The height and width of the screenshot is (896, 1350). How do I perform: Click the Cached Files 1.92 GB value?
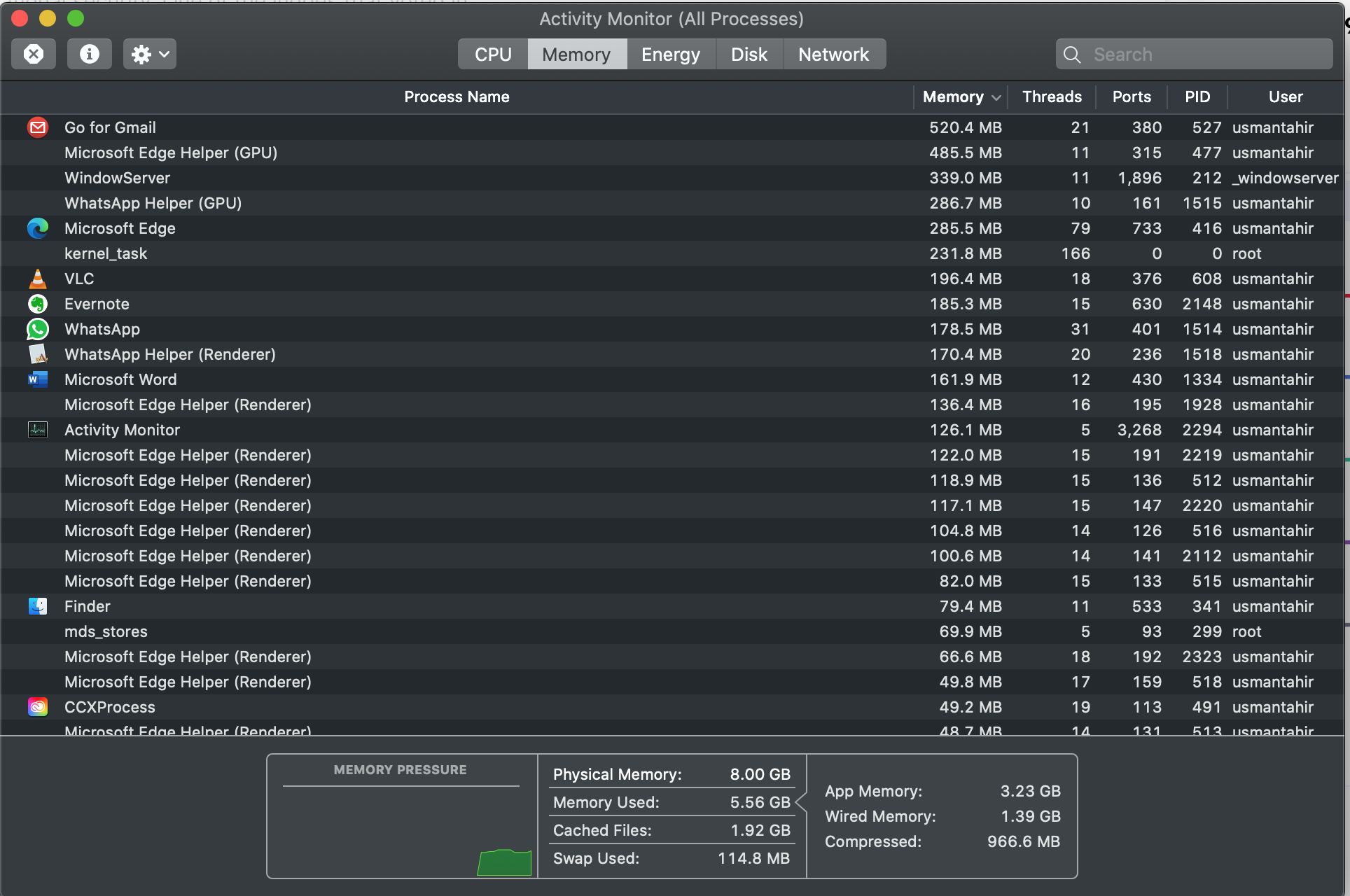(x=760, y=830)
